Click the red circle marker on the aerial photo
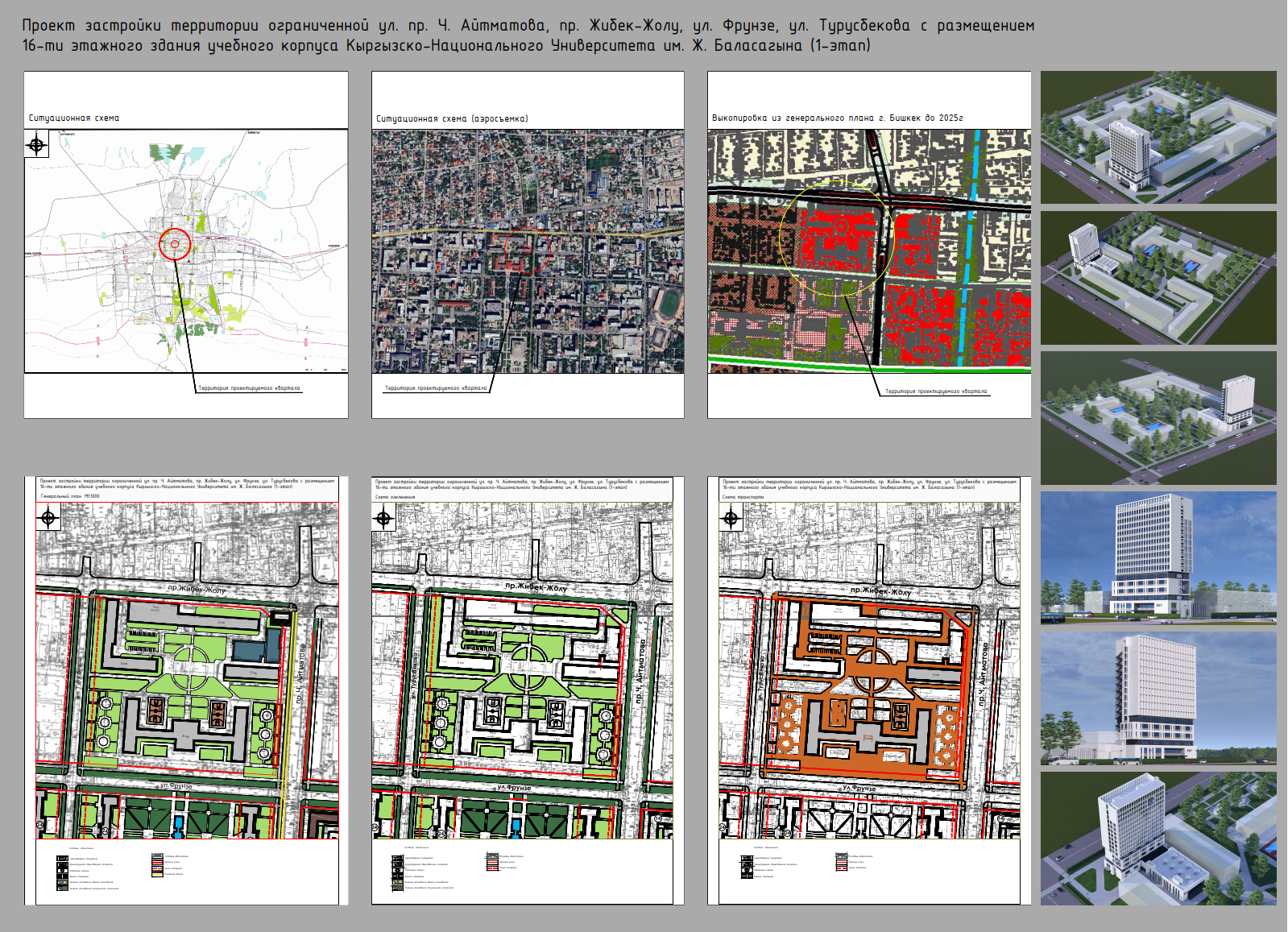Screen dimensions: 1288x932 (x=527, y=249)
